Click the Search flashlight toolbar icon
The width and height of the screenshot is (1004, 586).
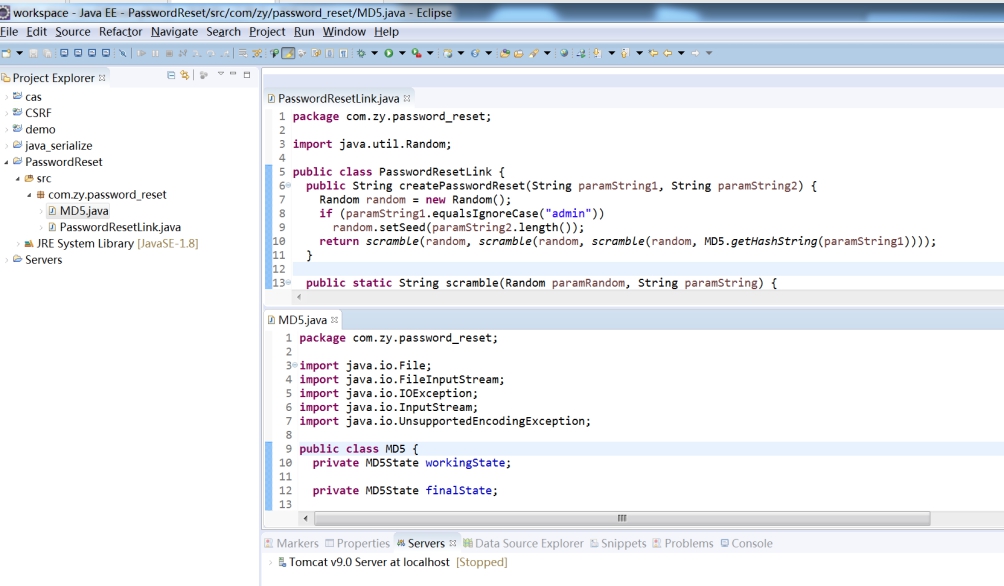click(x=534, y=53)
